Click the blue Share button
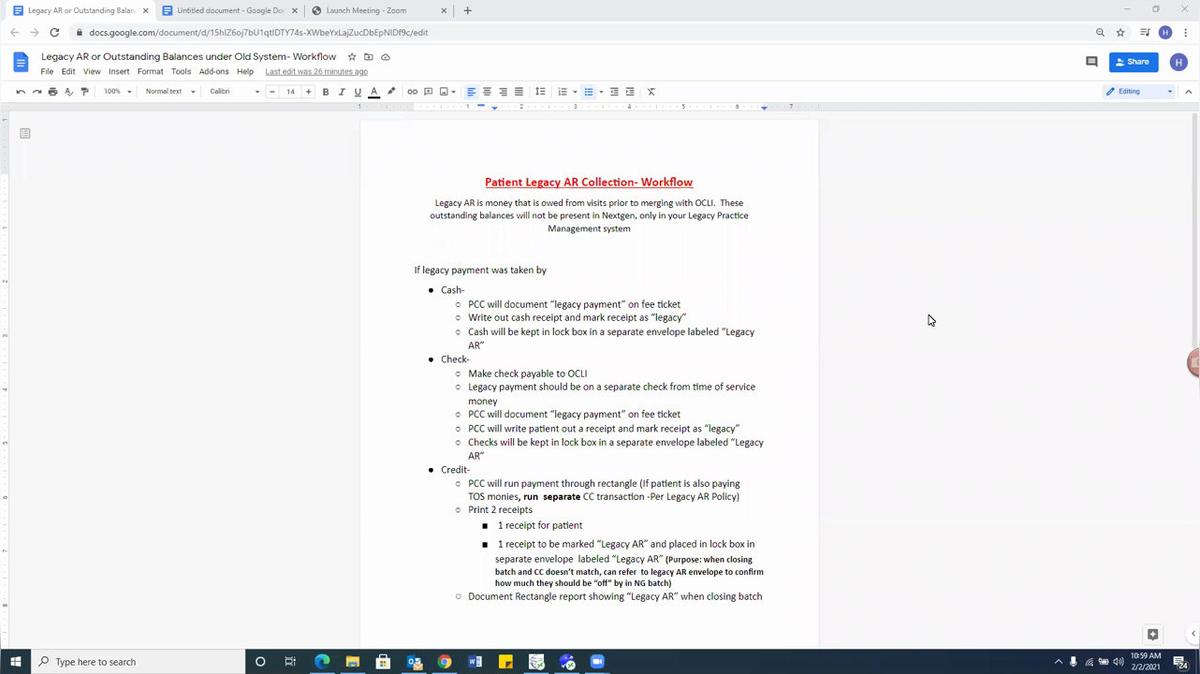1200x674 pixels. (1131, 61)
